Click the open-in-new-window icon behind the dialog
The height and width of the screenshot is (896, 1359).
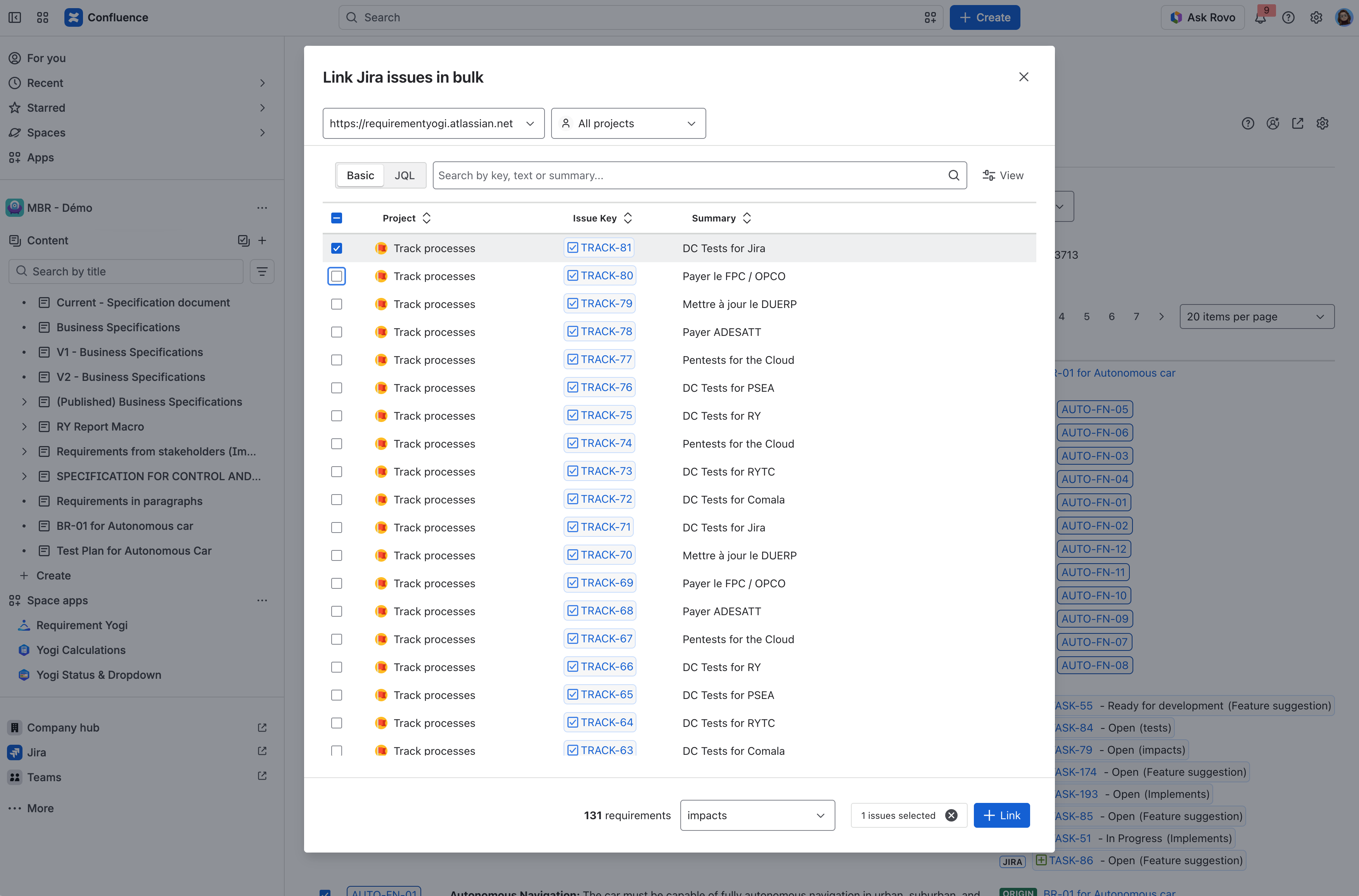pos(1298,123)
